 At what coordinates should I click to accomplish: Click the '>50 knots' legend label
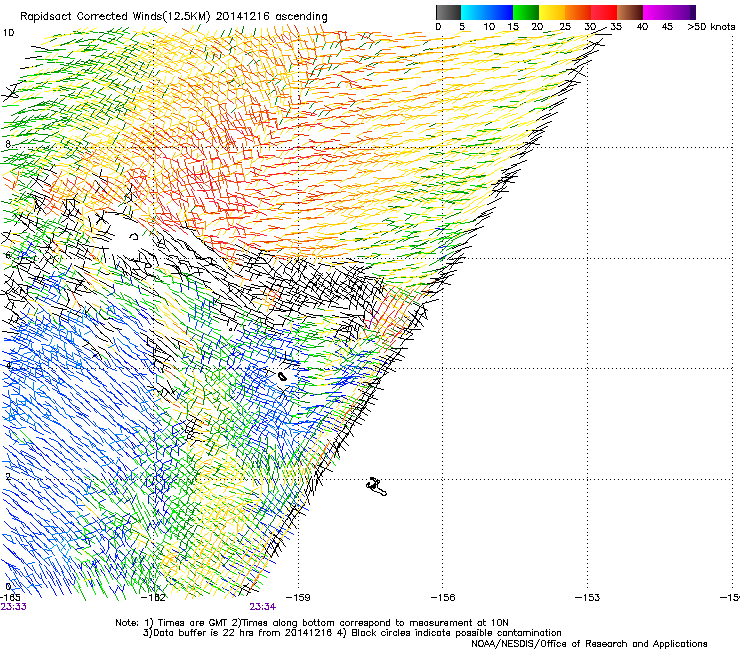point(712,27)
